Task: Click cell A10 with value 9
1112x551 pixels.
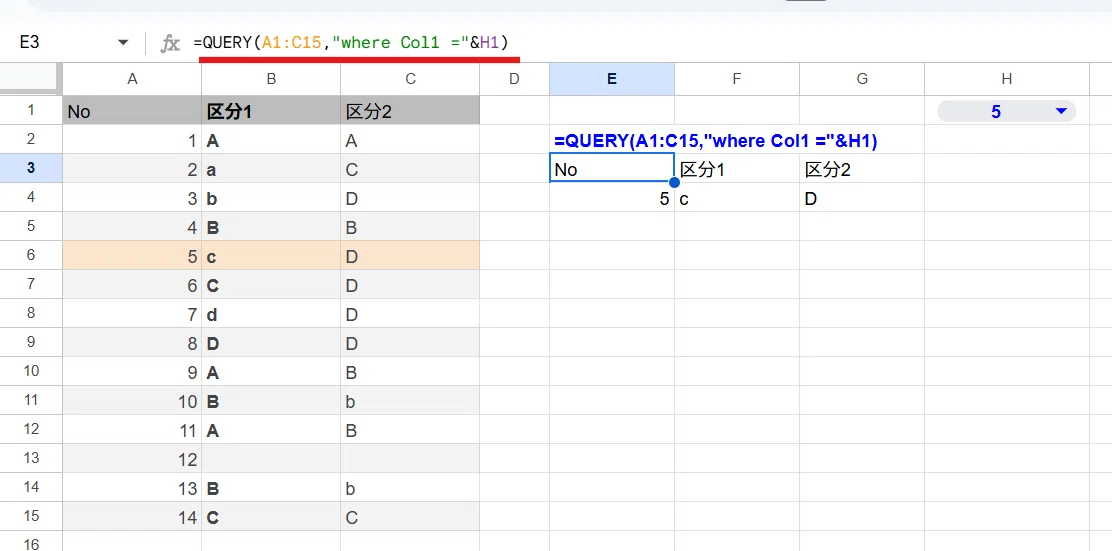Action: pyautogui.click(x=132, y=372)
